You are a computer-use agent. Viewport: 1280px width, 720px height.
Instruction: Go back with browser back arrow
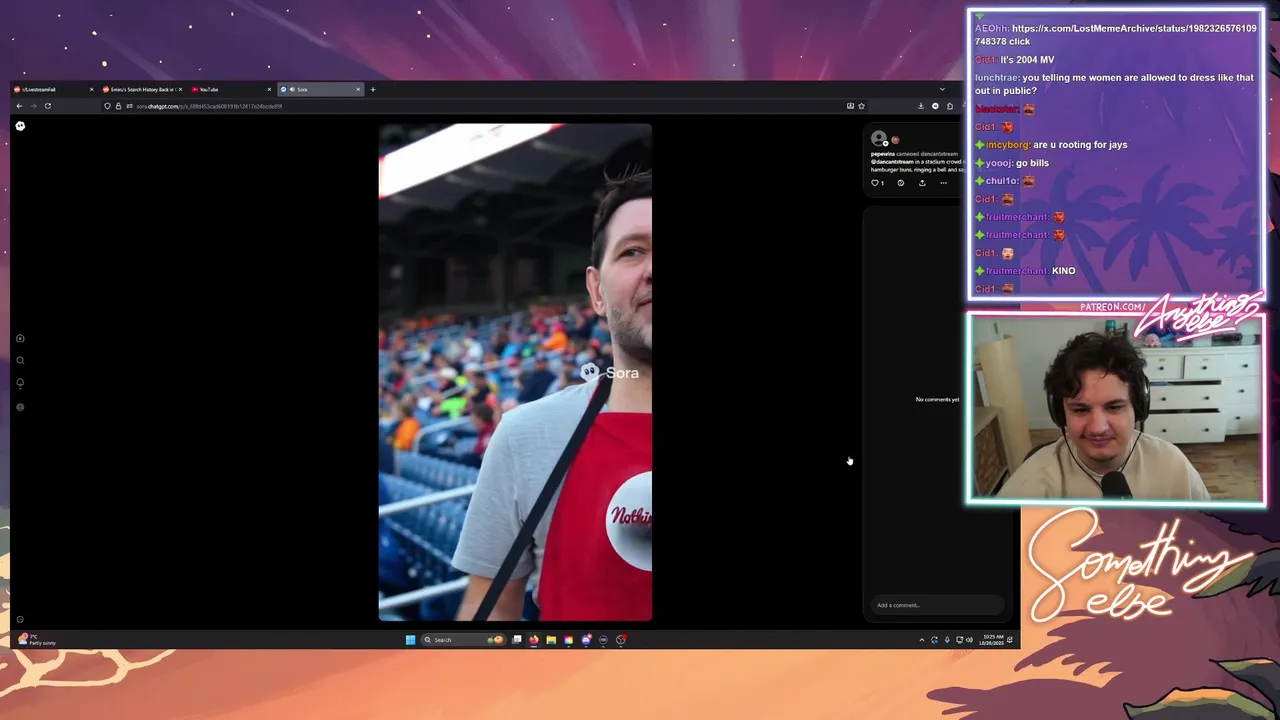19,106
